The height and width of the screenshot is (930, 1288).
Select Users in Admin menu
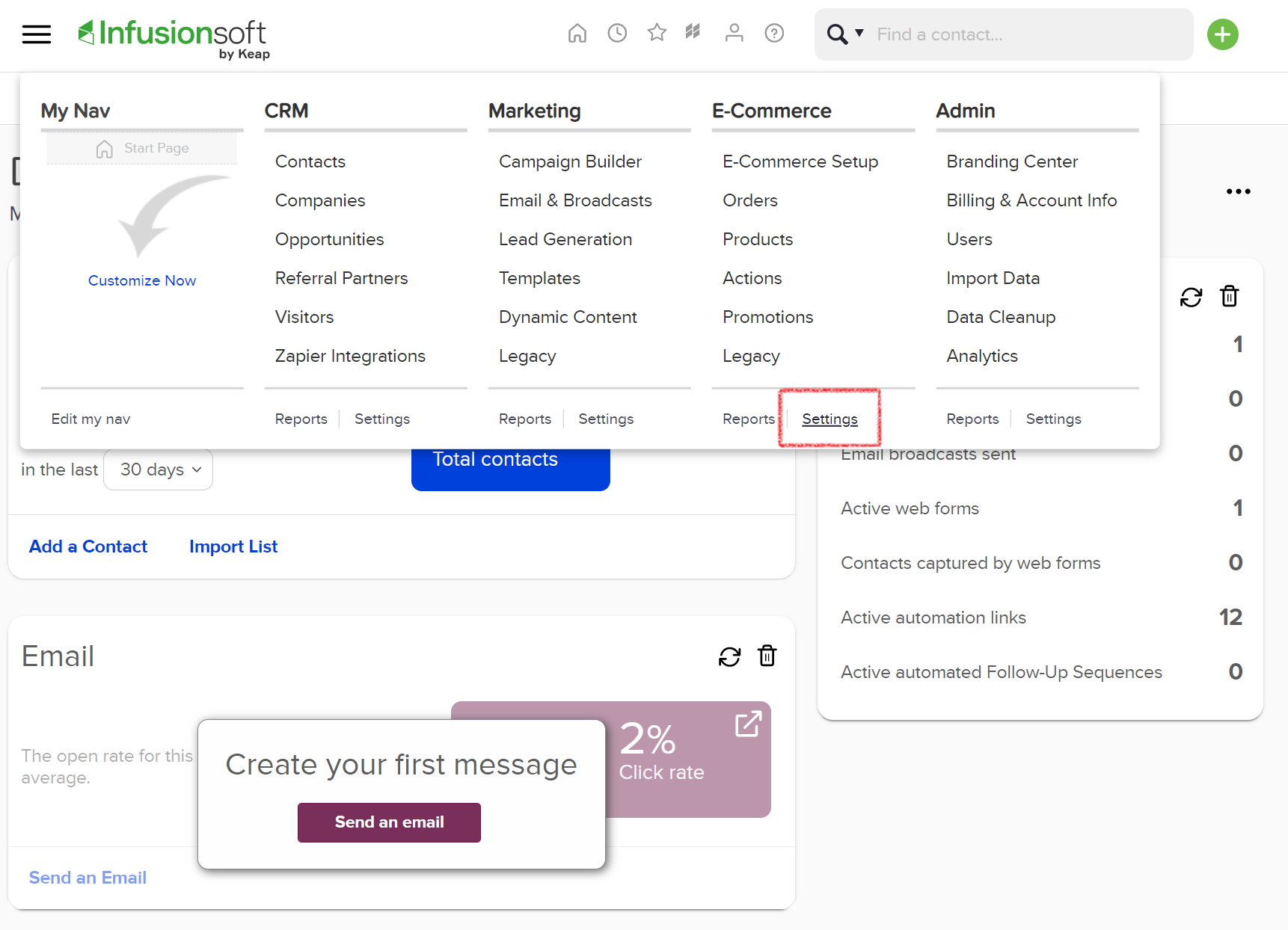(x=969, y=239)
